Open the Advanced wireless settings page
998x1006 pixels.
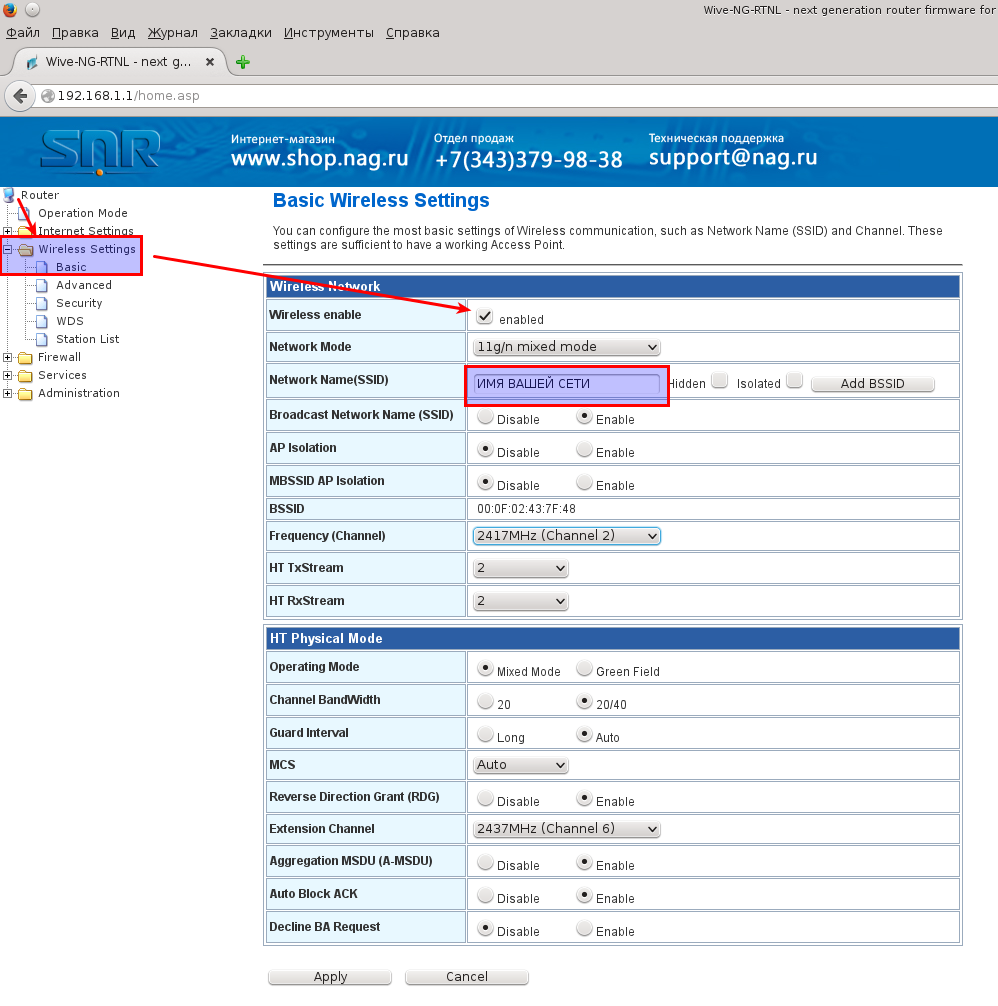click(84, 285)
